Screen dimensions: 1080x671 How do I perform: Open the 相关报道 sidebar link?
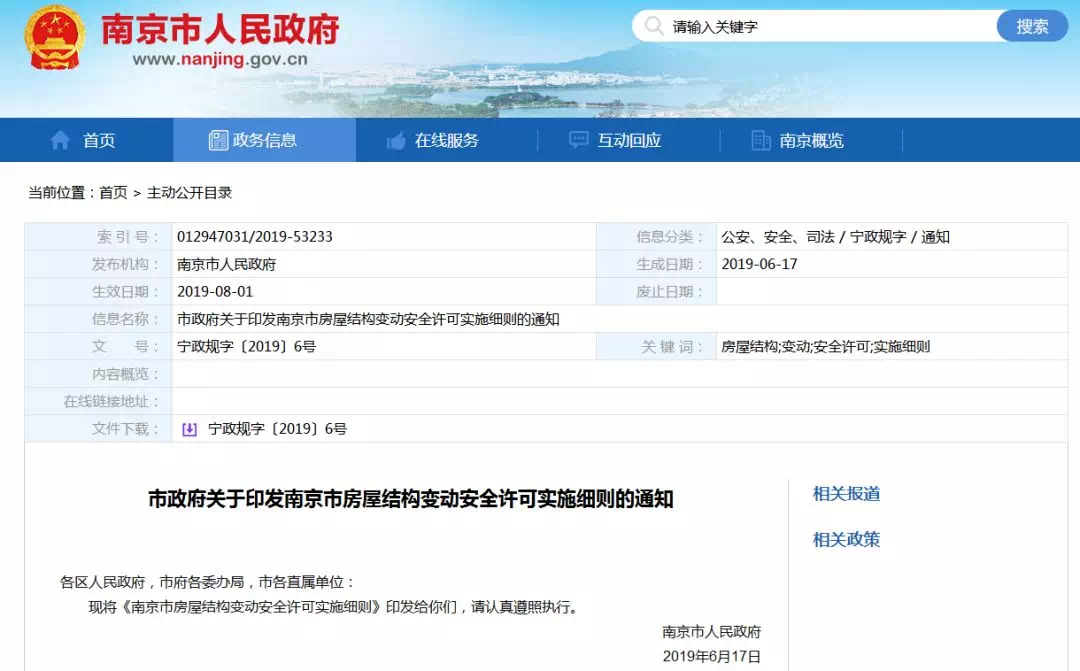coord(846,493)
